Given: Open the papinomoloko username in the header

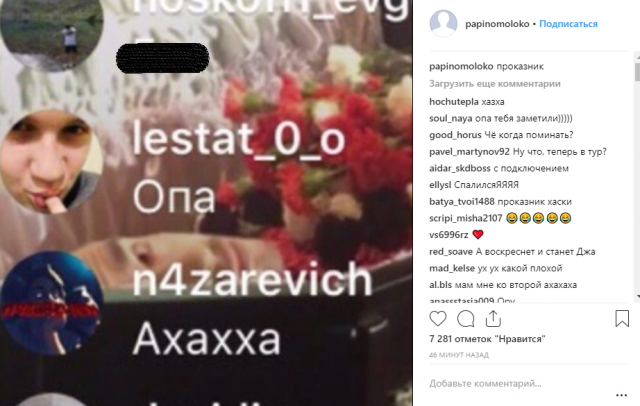Looking at the screenshot, I should [497, 24].
